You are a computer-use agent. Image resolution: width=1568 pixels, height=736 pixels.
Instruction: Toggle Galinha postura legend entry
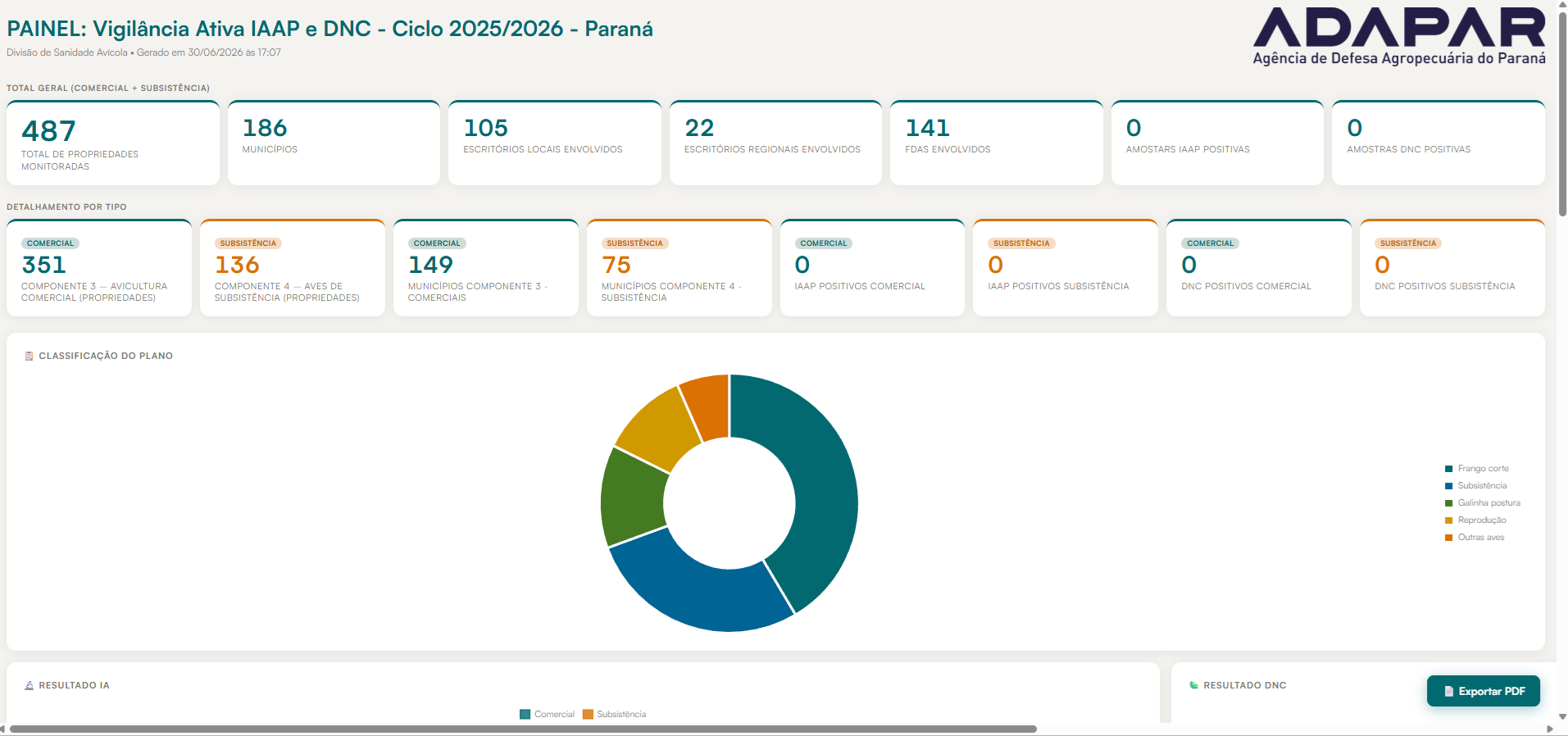[1482, 503]
